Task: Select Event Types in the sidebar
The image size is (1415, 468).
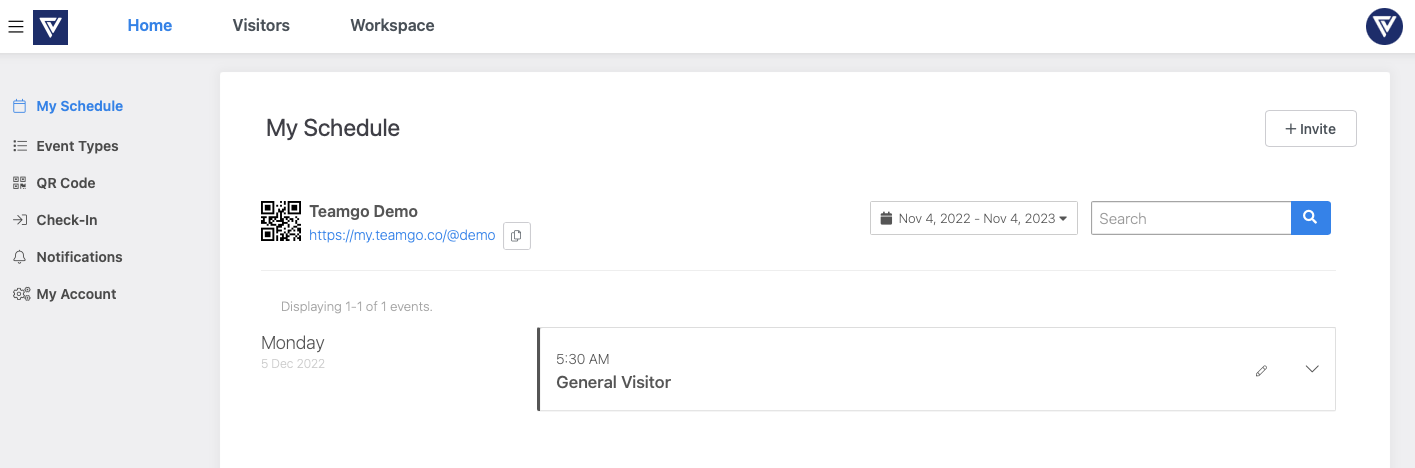Action: [77, 146]
